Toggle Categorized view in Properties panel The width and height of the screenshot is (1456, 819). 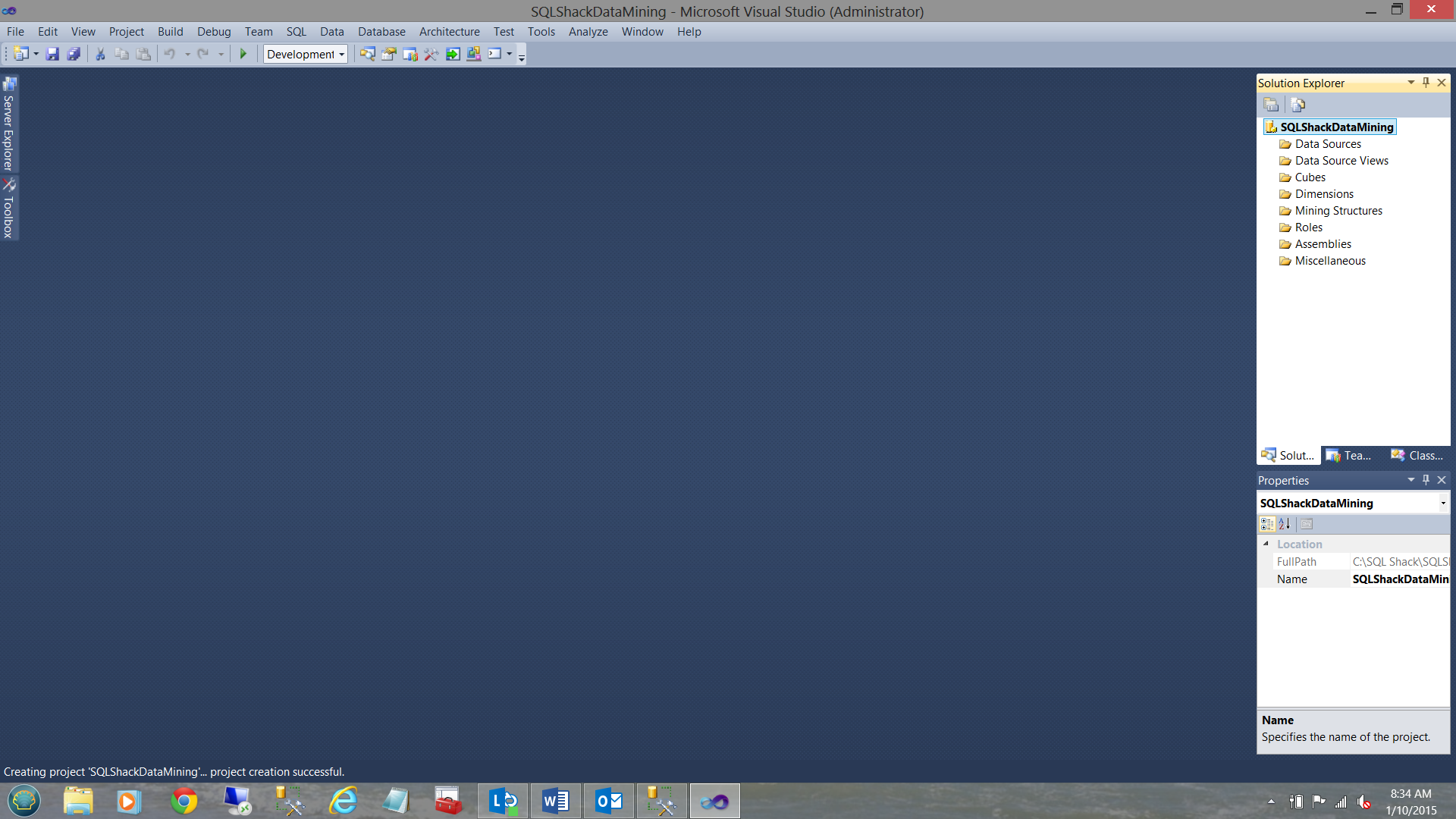(x=1267, y=524)
